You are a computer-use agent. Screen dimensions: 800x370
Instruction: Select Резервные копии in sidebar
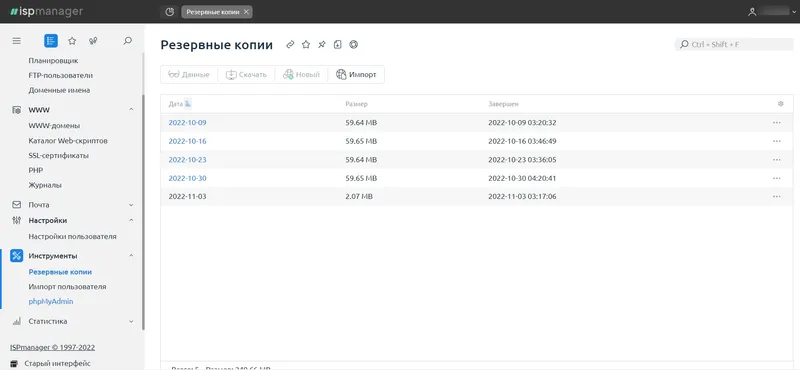(x=60, y=272)
